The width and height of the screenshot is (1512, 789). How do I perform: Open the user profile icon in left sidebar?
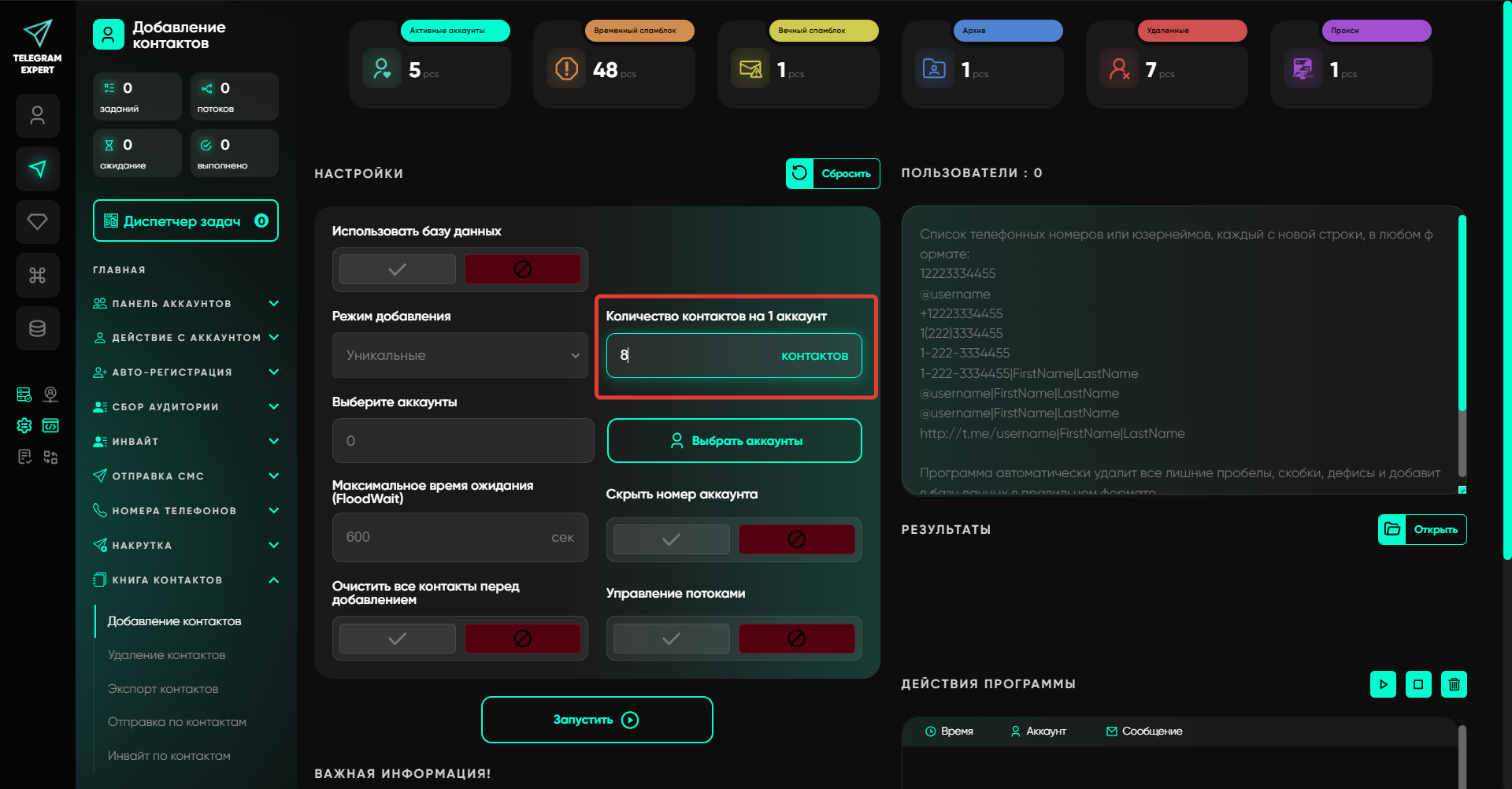(37, 116)
